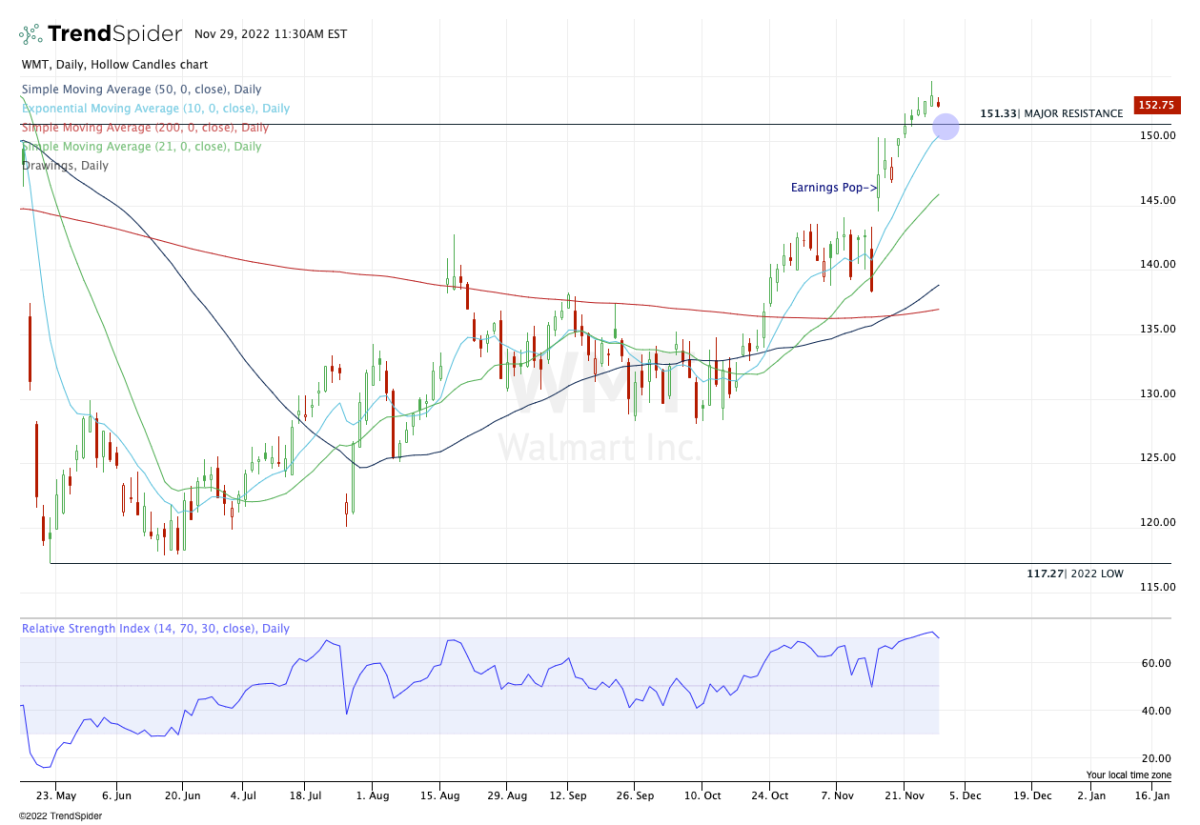Click the 150.00 price axis label
The image size is (1200, 825).
coord(1154,135)
